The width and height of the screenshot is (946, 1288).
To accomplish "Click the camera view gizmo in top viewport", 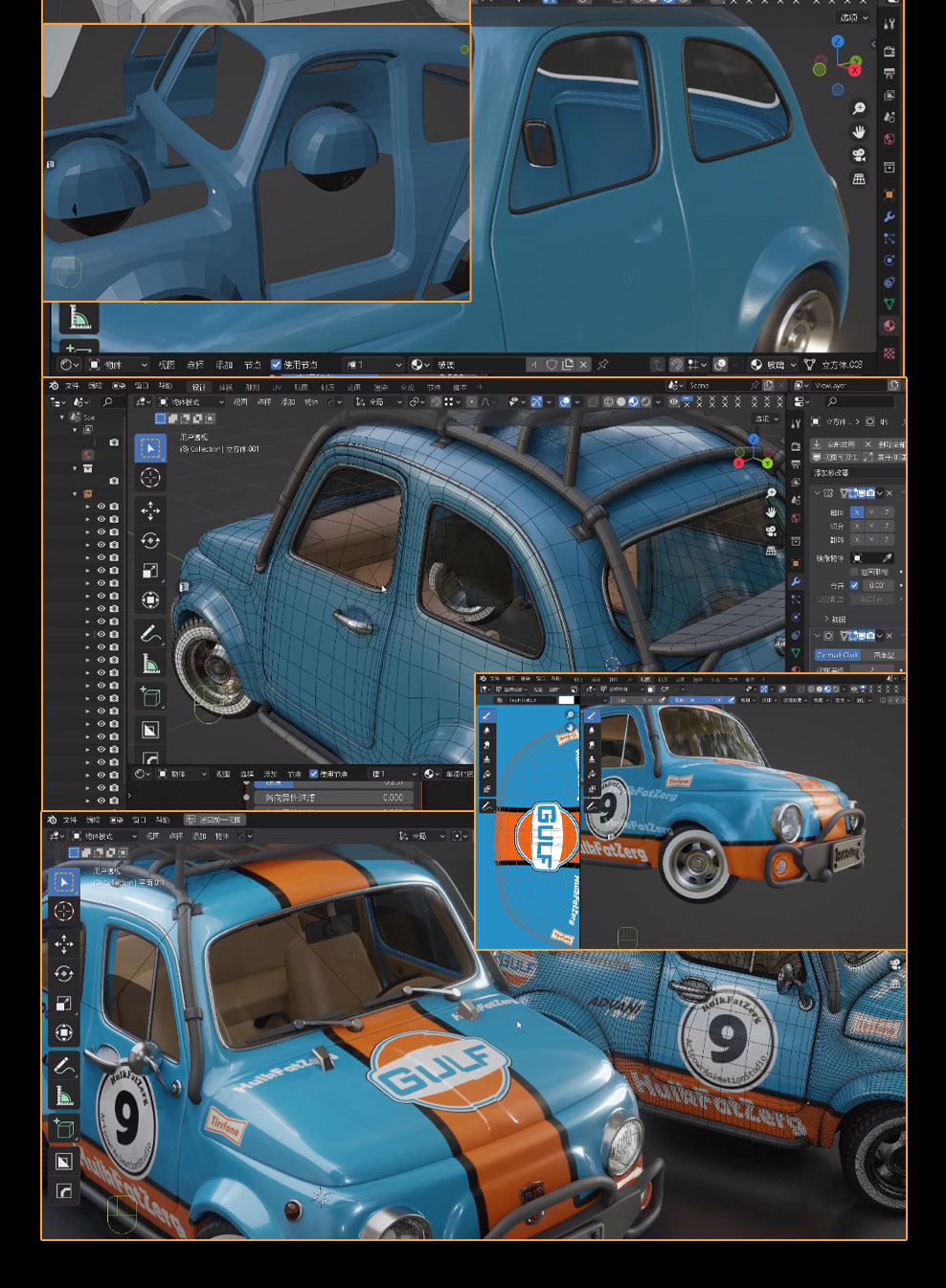I will pyautogui.click(x=859, y=155).
